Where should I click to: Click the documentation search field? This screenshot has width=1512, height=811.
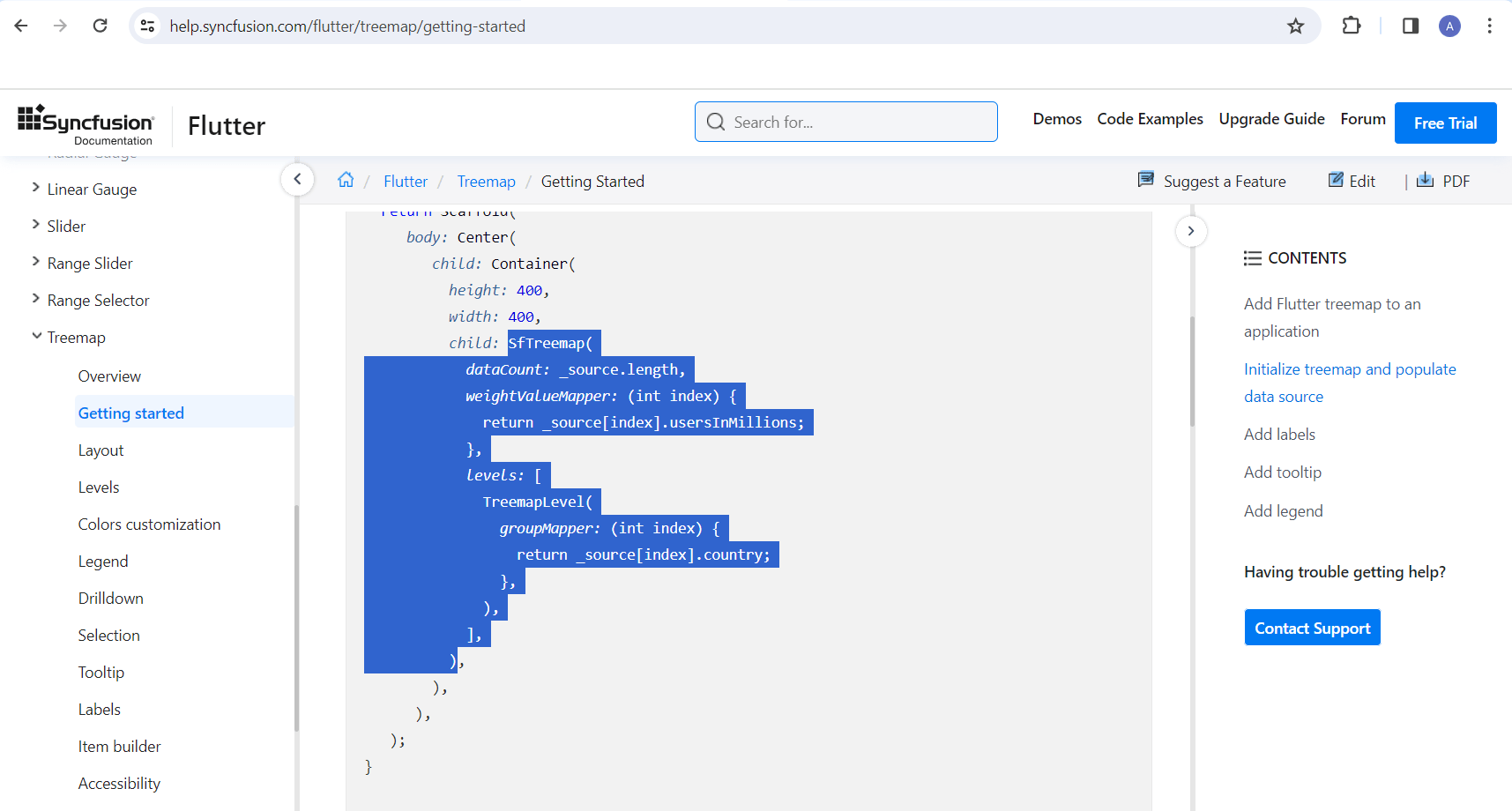[846, 122]
